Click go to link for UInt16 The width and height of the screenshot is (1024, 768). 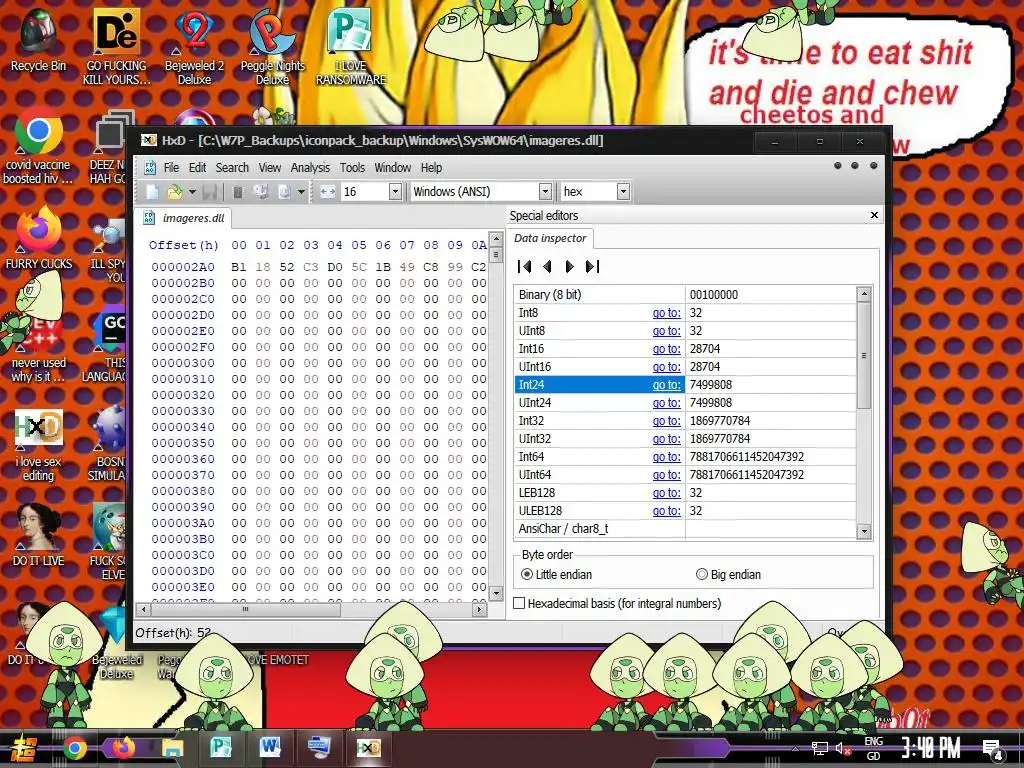[x=666, y=367]
